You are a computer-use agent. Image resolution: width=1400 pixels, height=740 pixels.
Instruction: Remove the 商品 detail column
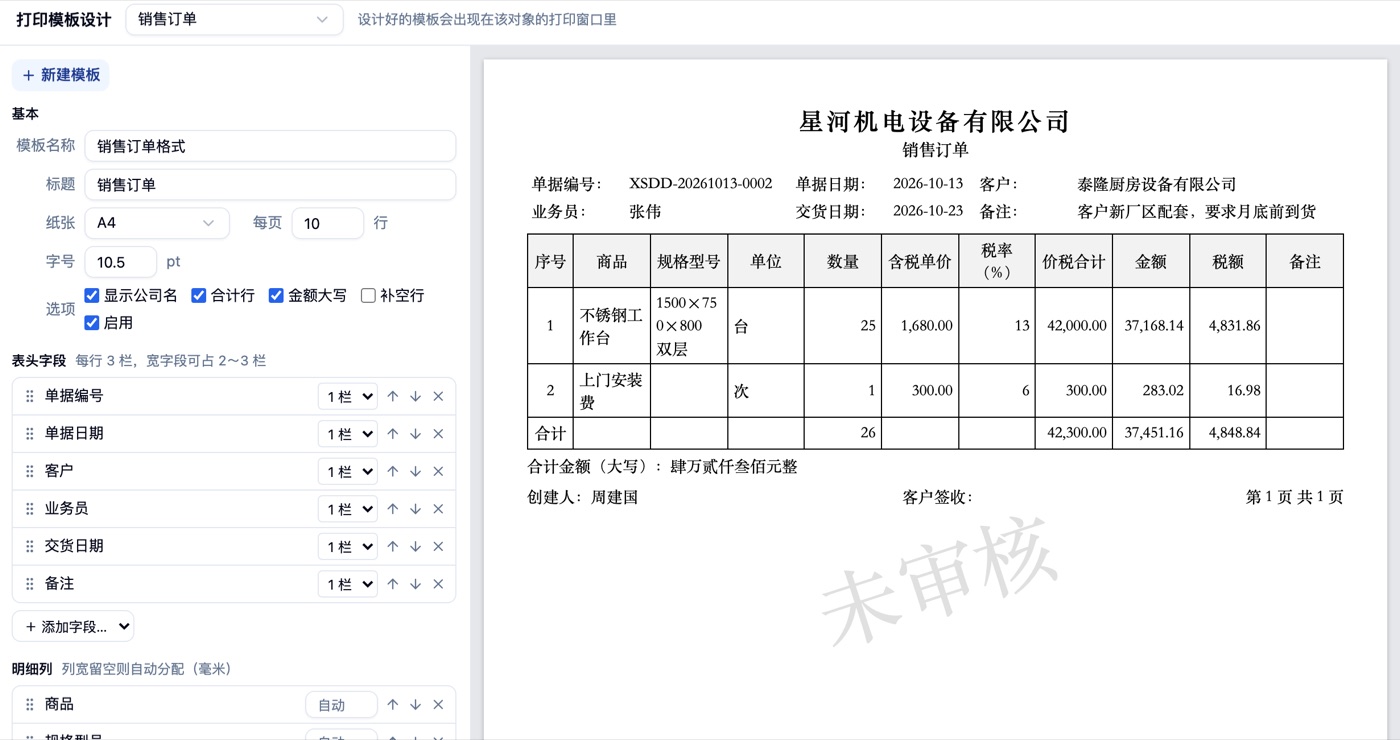click(438, 705)
